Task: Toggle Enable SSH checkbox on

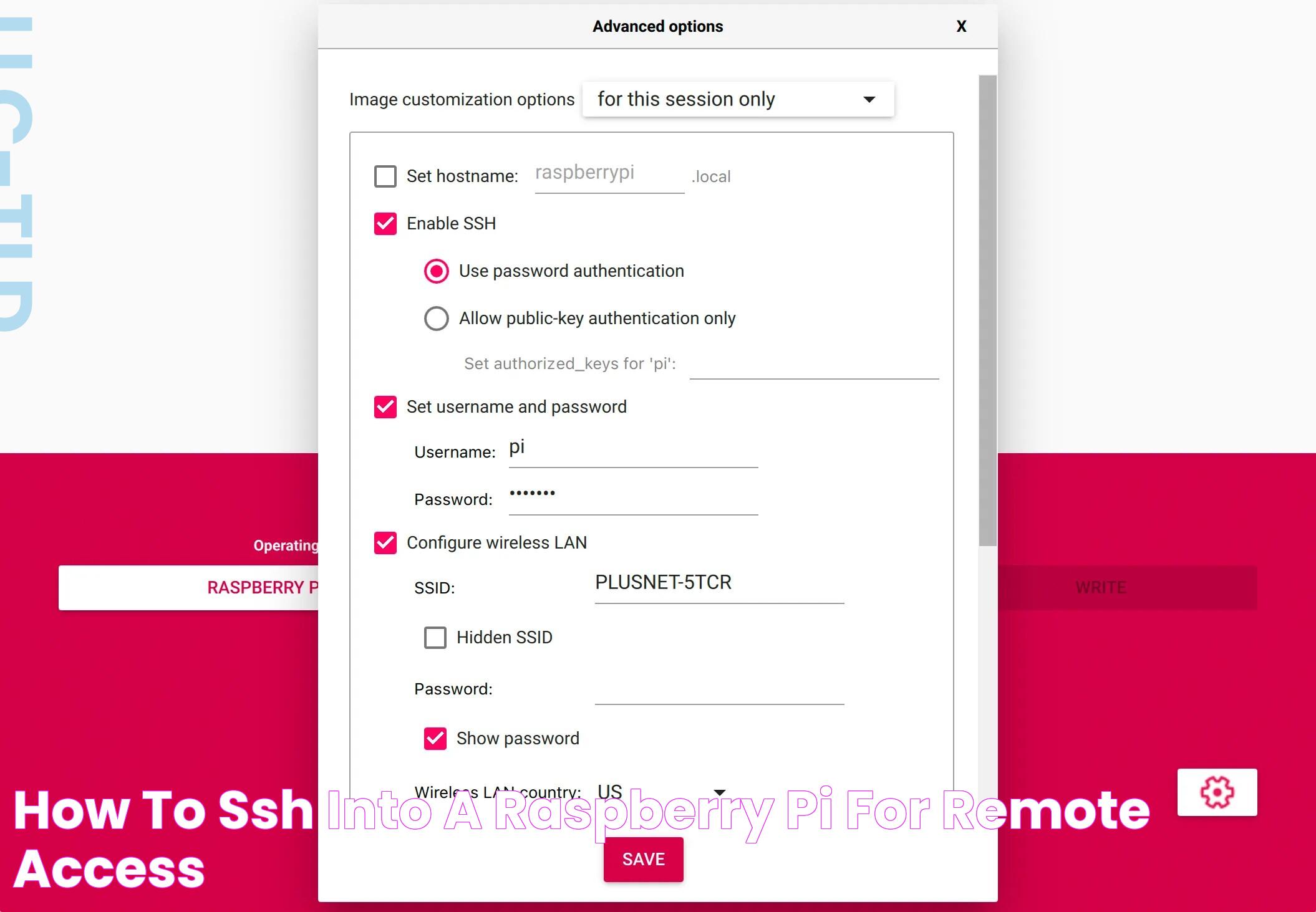Action: coord(386,223)
